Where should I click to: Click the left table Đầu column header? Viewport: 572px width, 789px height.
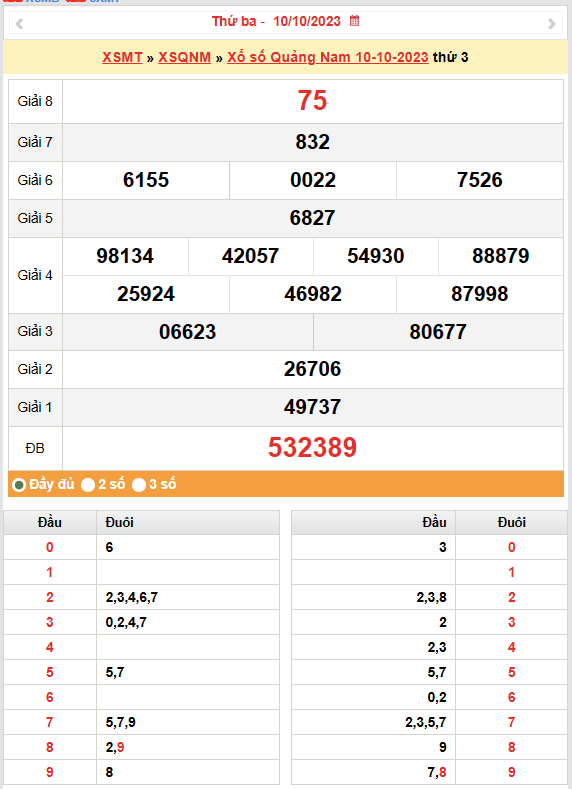[50, 522]
